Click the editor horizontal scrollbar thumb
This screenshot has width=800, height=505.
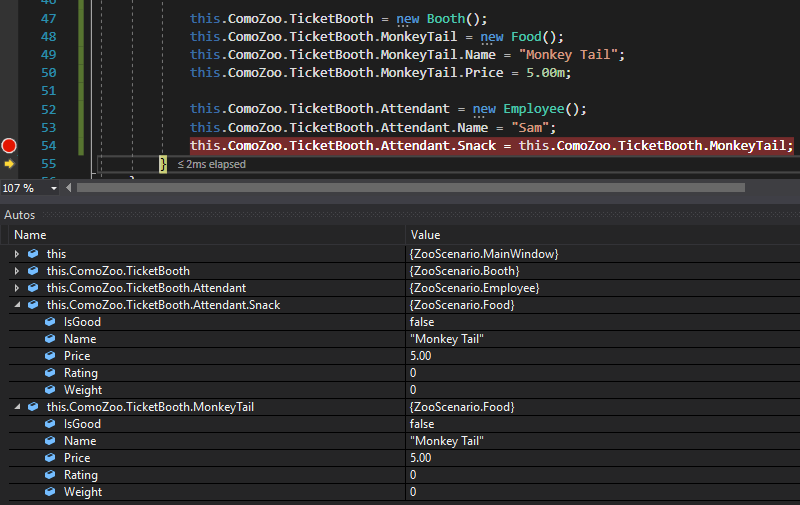click(x=410, y=187)
